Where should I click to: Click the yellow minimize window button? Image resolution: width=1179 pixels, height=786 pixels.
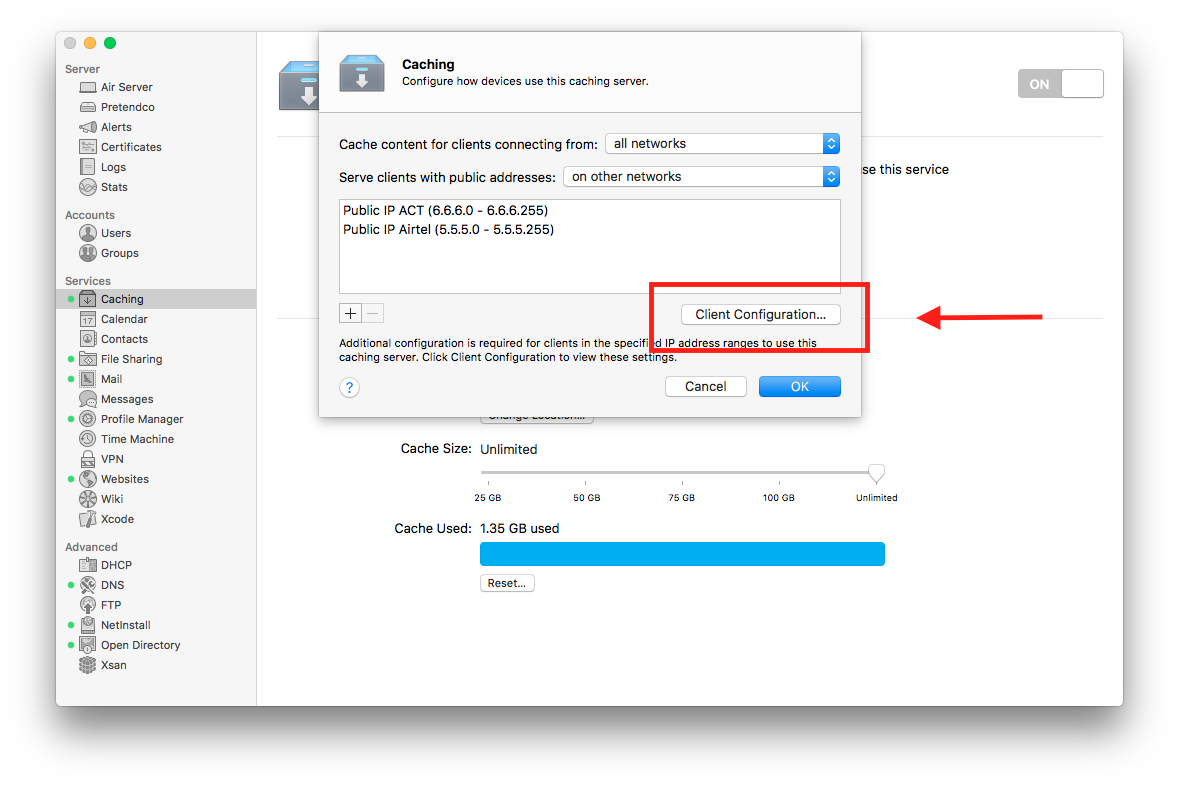tap(89, 43)
